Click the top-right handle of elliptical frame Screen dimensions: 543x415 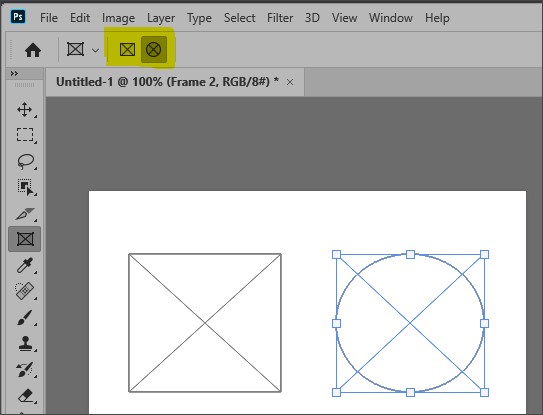(x=484, y=255)
